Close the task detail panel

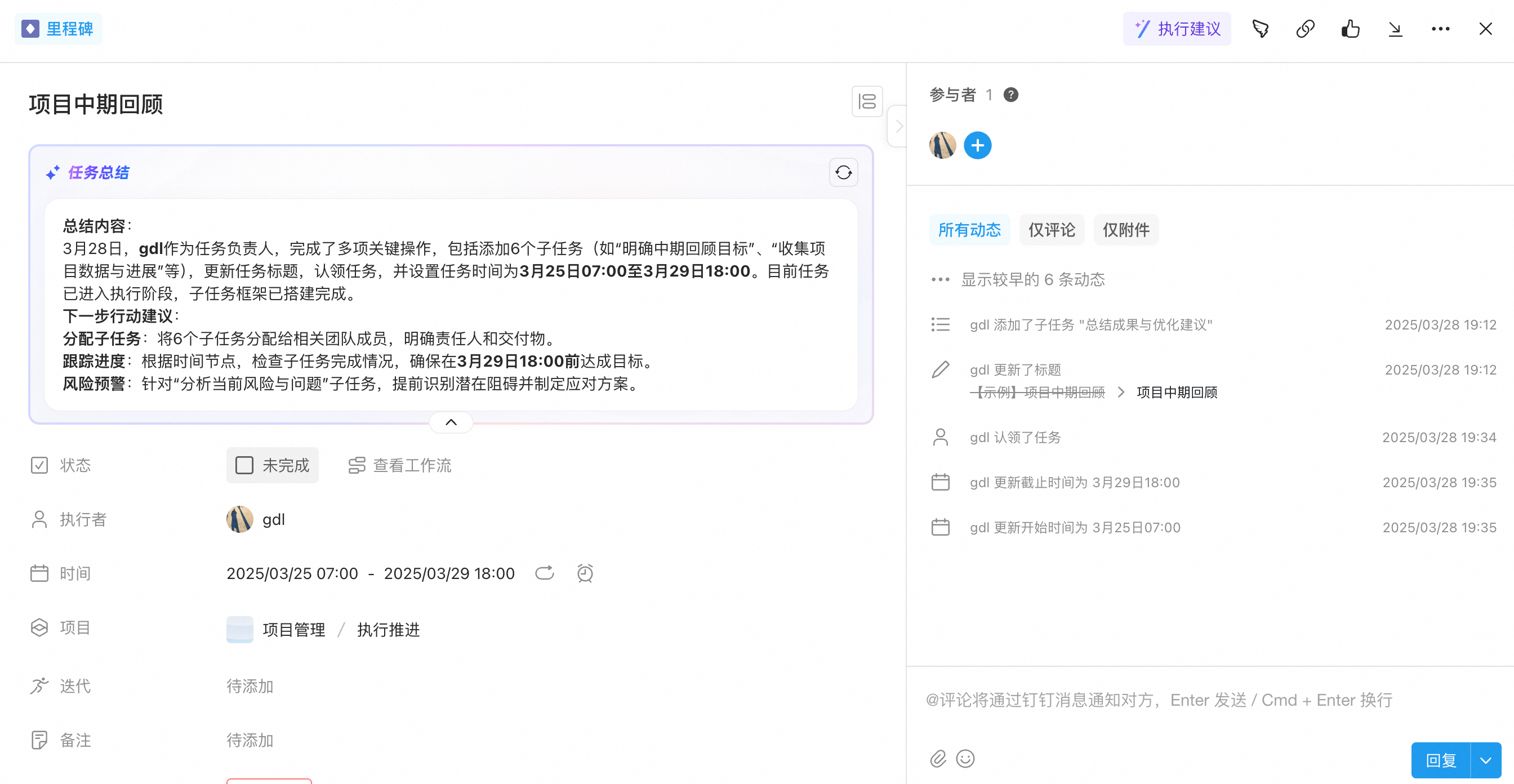(1486, 29)
